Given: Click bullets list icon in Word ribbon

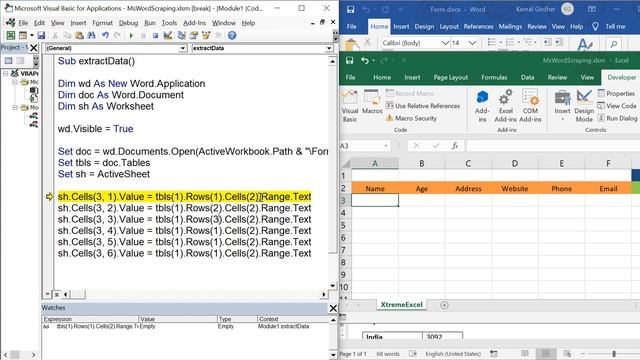Looking at the screenshot, I should pyautogui.click(x=492, y=42).
